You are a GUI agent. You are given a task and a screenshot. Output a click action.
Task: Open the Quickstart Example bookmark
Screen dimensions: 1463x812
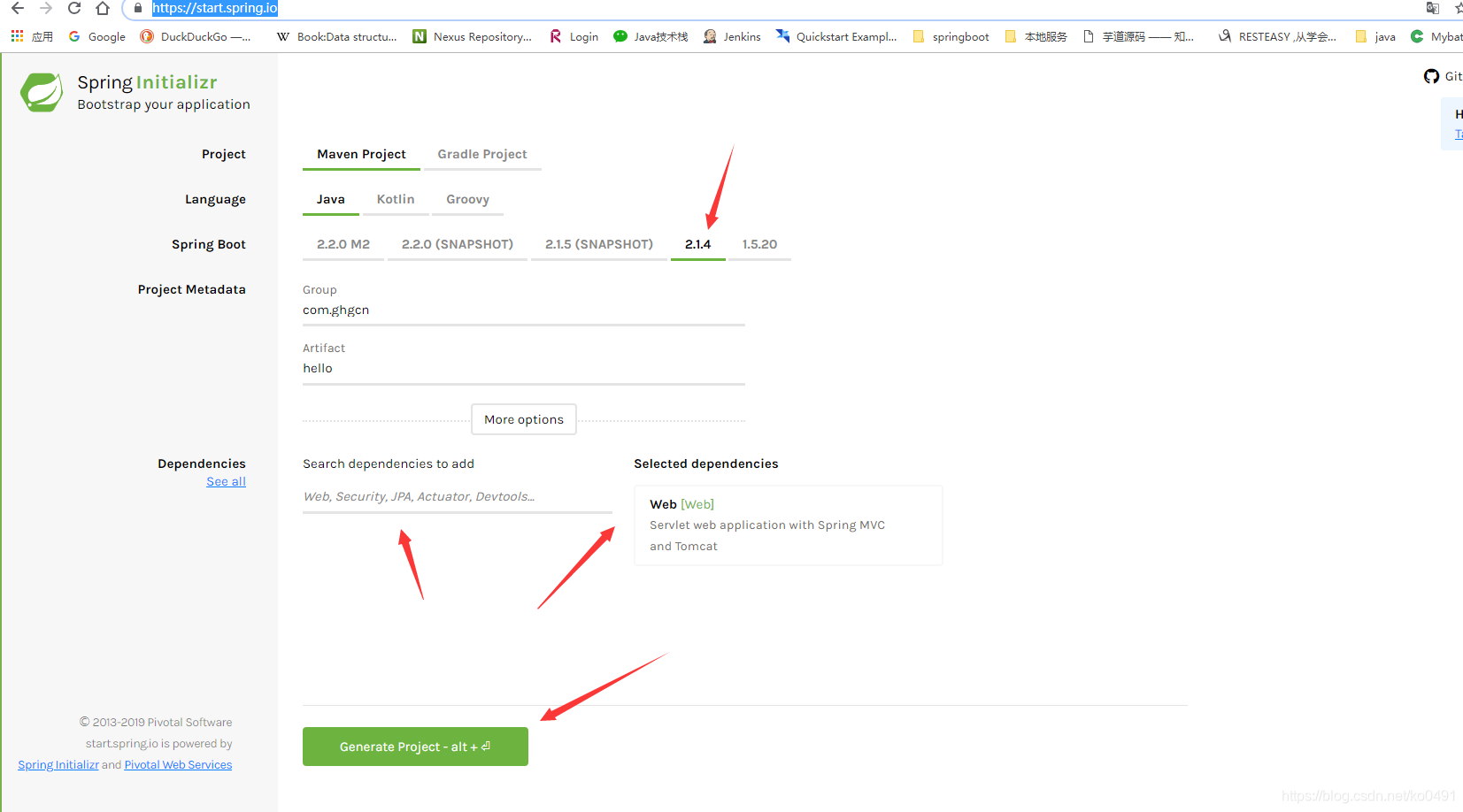tap(836, 36)
